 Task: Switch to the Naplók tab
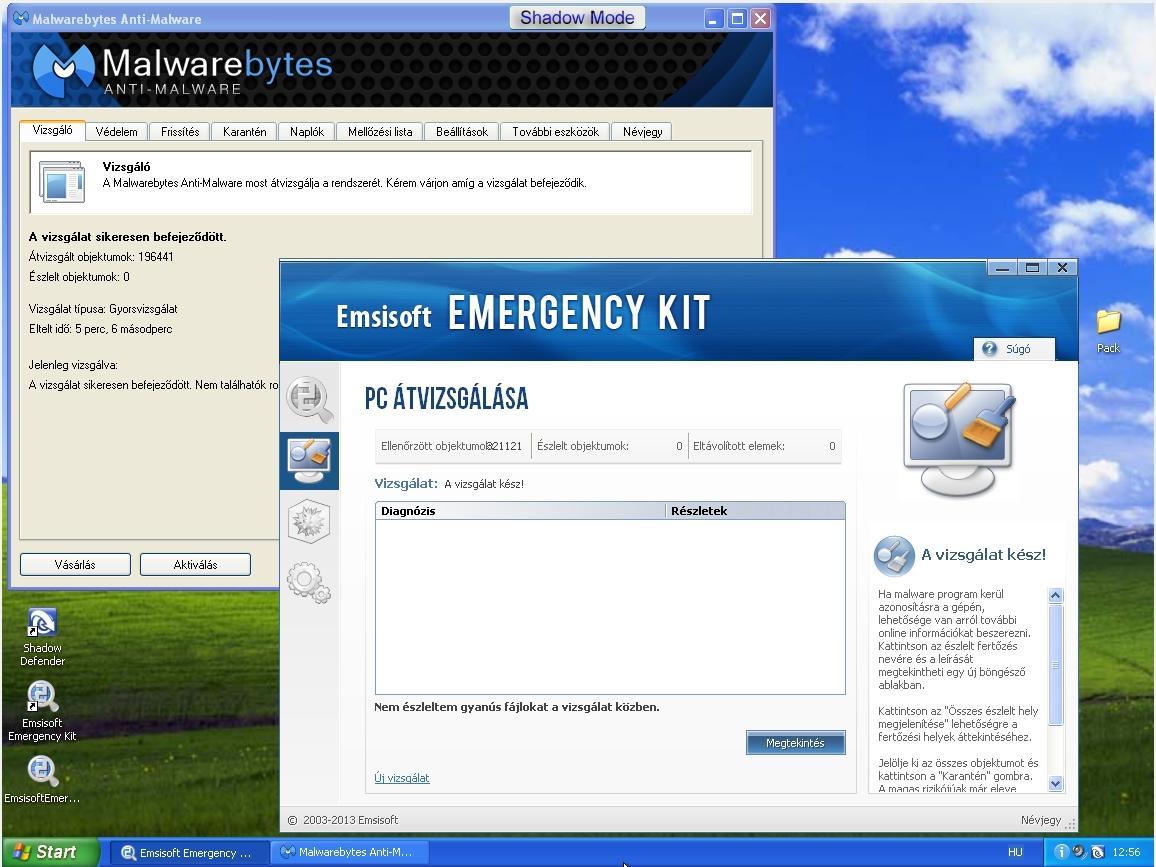pyautogui.click(x=307, y=131)
